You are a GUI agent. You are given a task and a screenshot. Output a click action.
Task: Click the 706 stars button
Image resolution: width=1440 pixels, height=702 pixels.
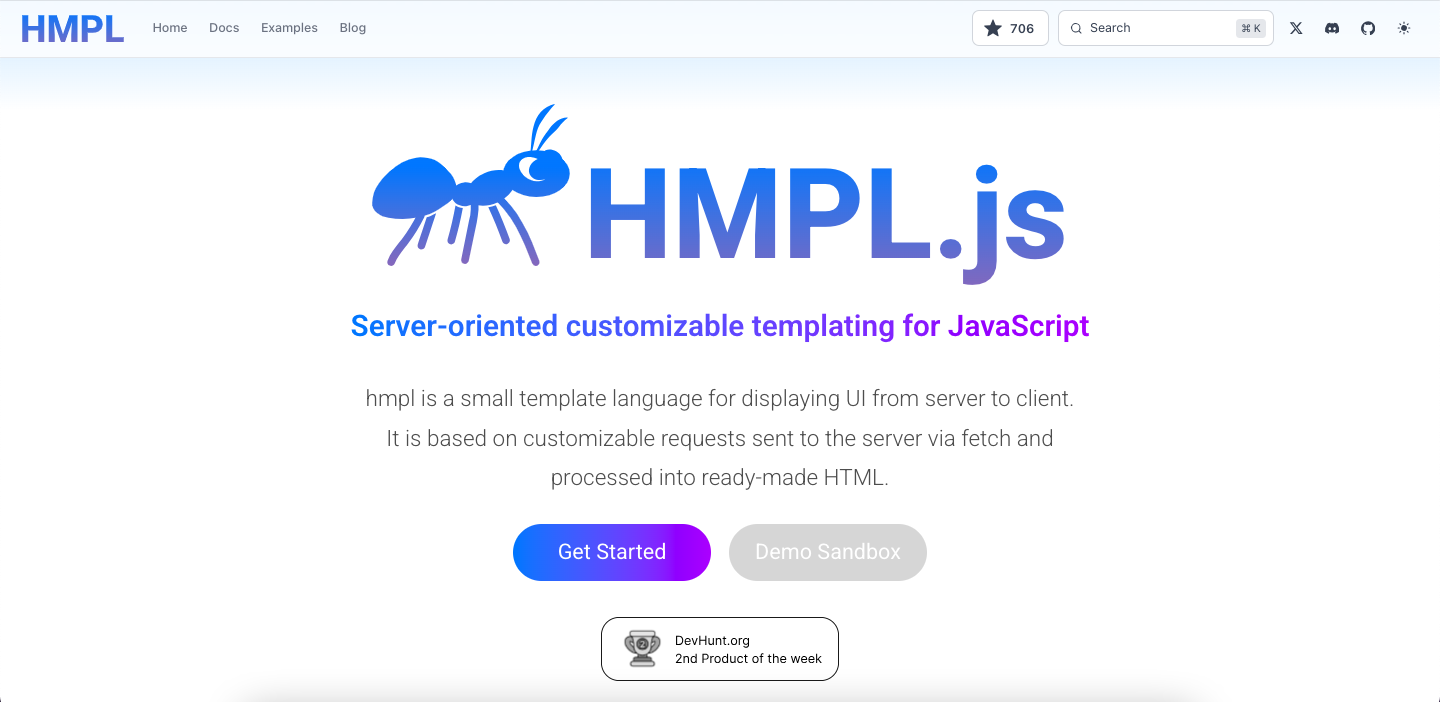(1010, 28)
